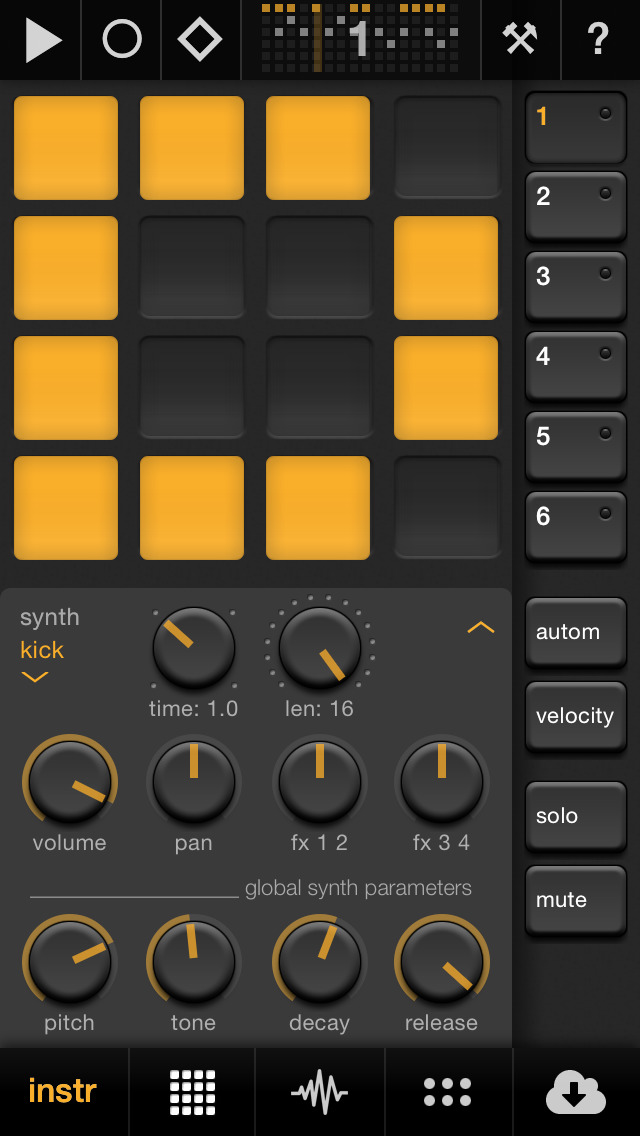Click the pan knob
Screen dimensions: 640x1136
(x=194, y=782)
